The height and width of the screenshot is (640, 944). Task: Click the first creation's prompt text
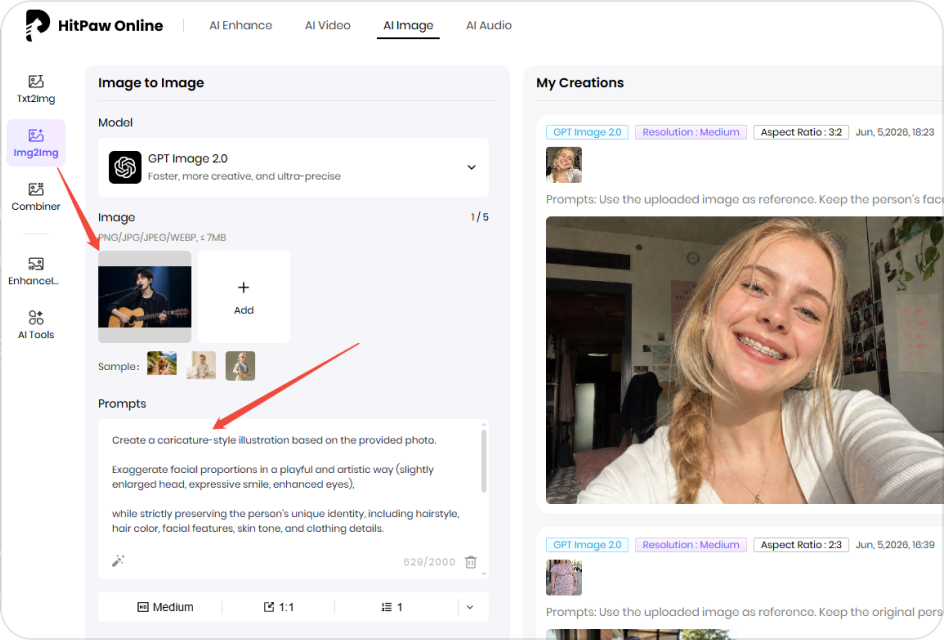tap(745, 199)
